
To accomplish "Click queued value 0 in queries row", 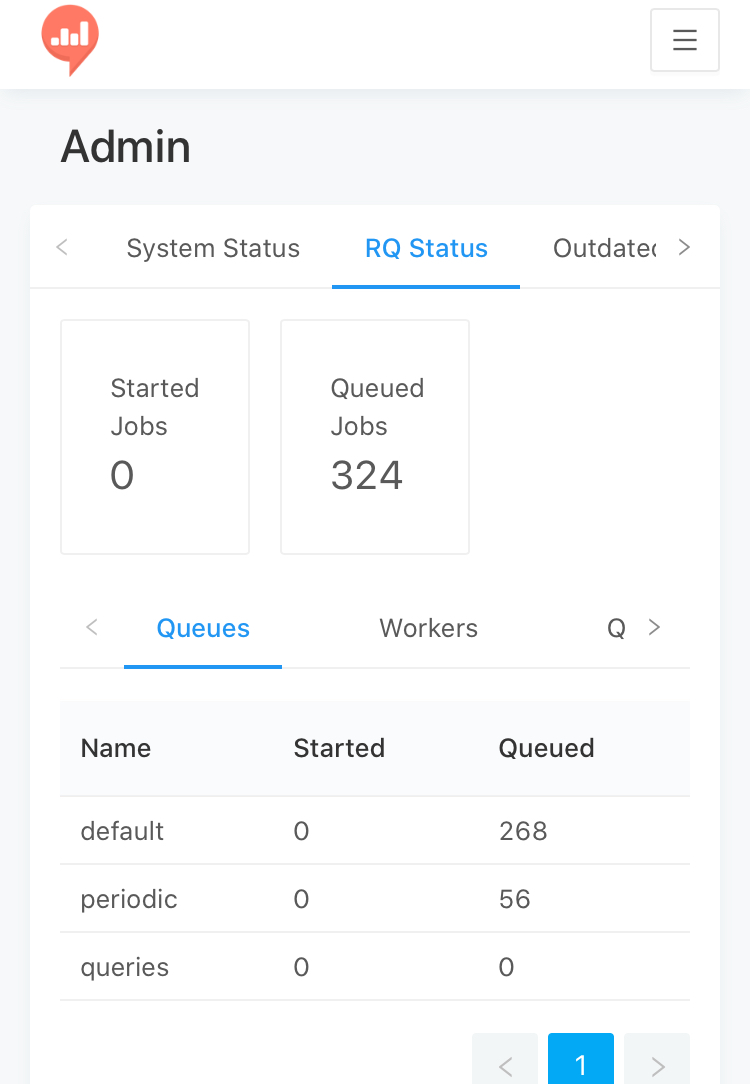I will point(507,967).
